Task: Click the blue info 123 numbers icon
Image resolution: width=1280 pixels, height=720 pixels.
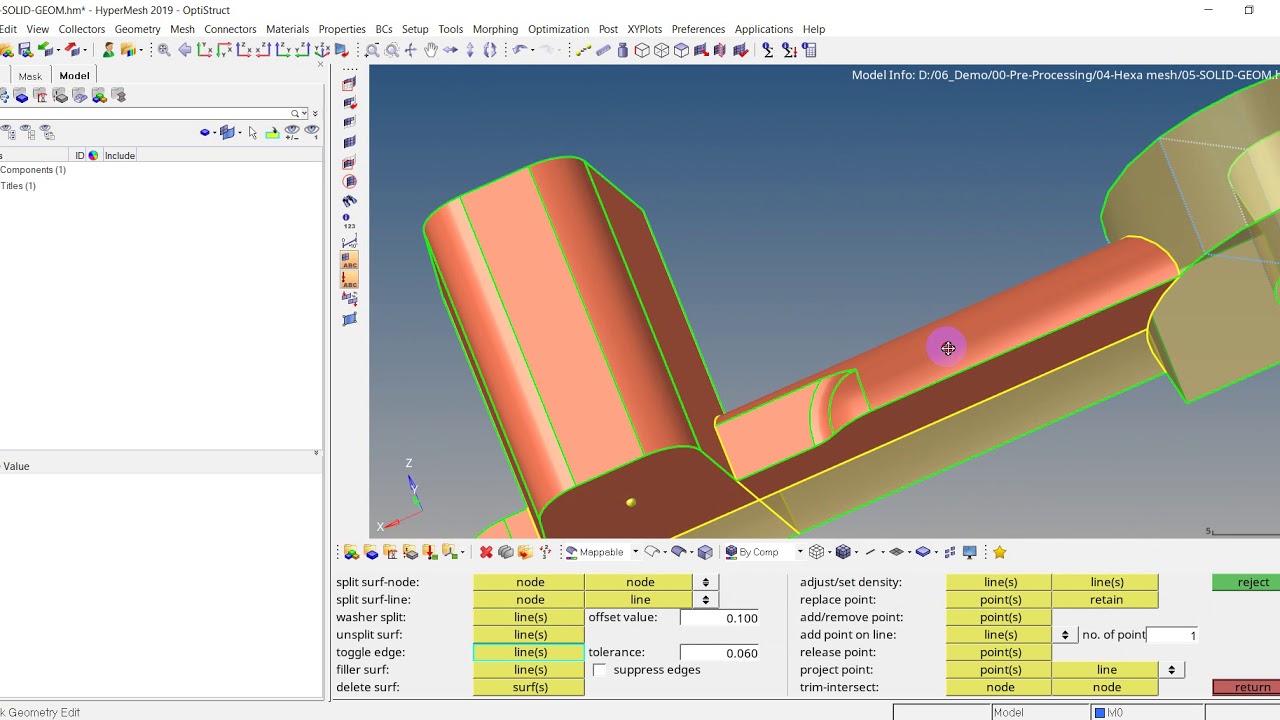Action: coord(349,221)
